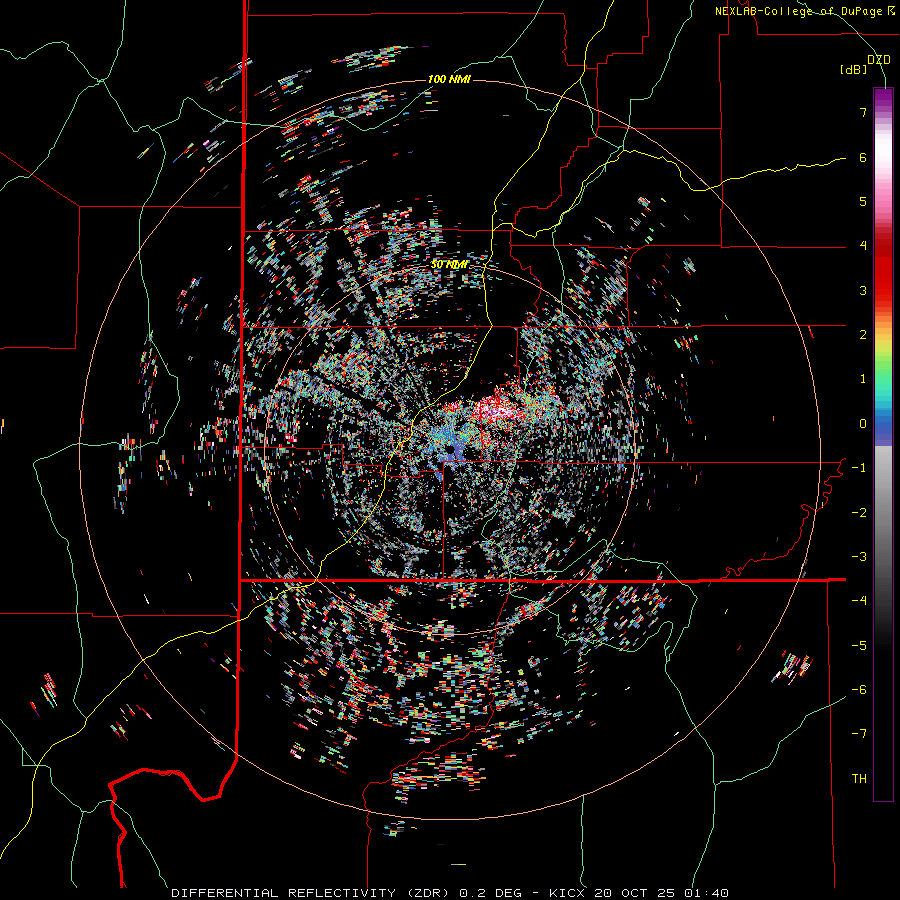900x900 pixels.
Task: Click the -6 tick label on the colorbar
Action: tap(859, 689)
